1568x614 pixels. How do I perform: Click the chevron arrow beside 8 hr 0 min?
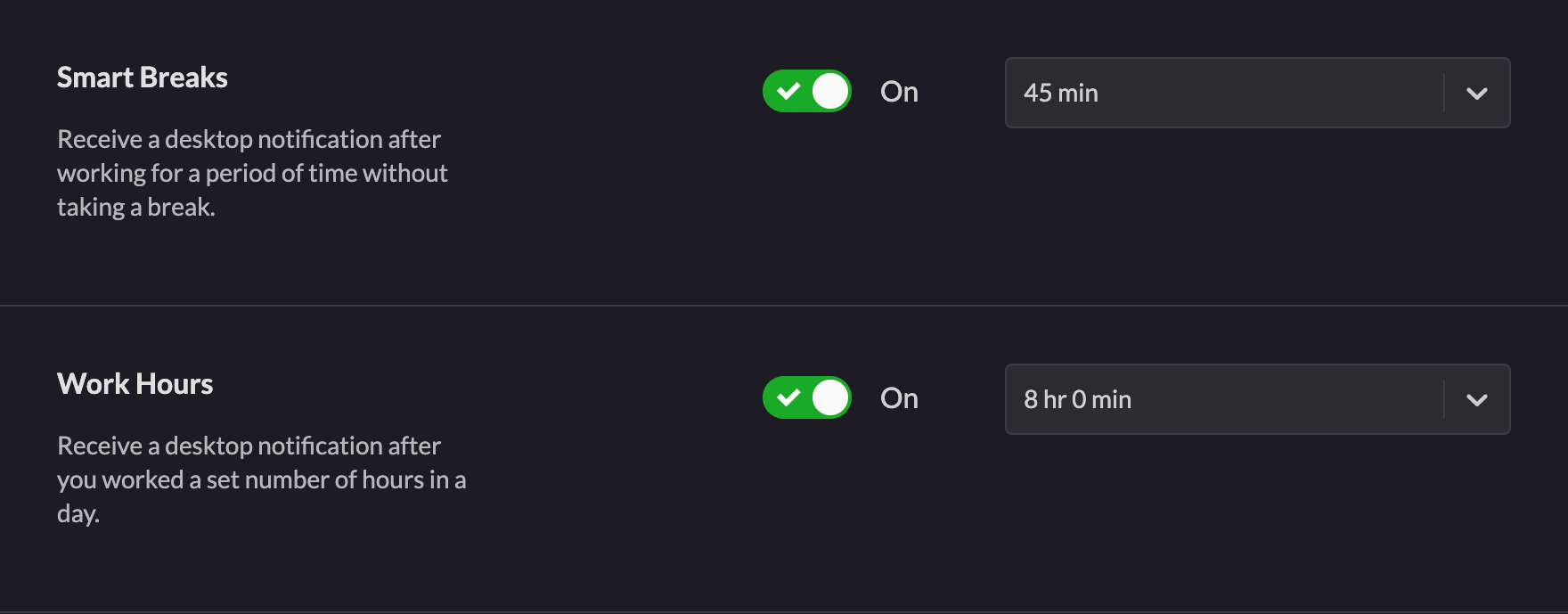click(1476, 400)
